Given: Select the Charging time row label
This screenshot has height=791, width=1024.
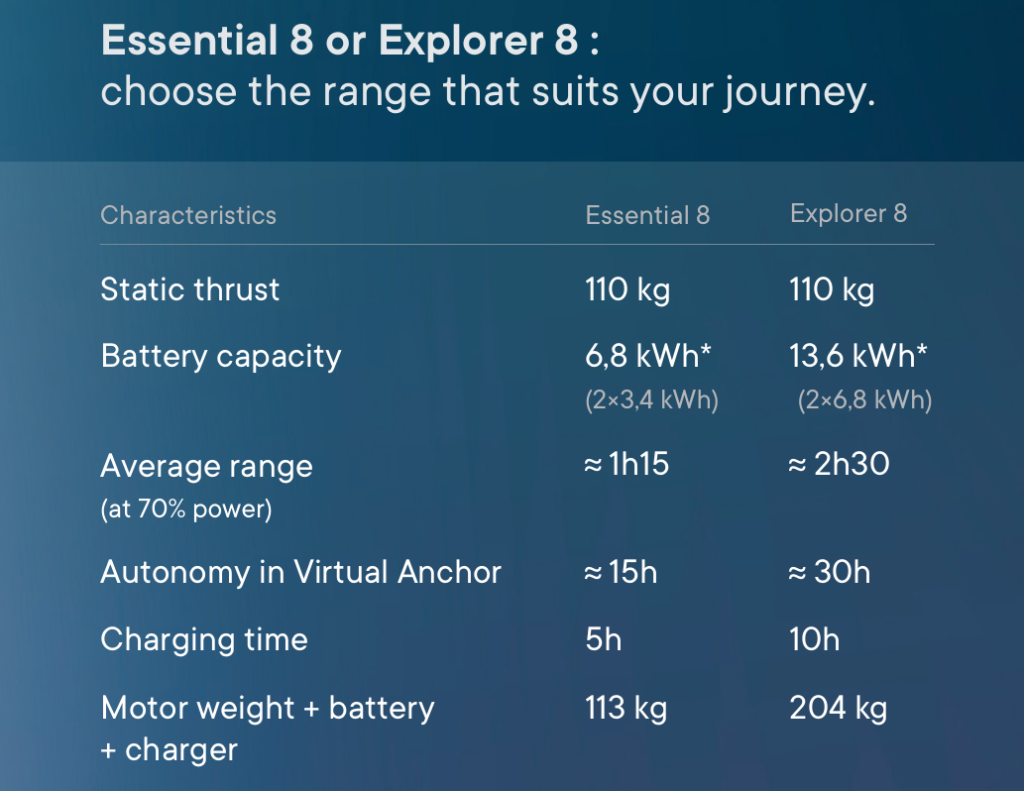Looking at the screenshot, I should (x=204, y=640).
